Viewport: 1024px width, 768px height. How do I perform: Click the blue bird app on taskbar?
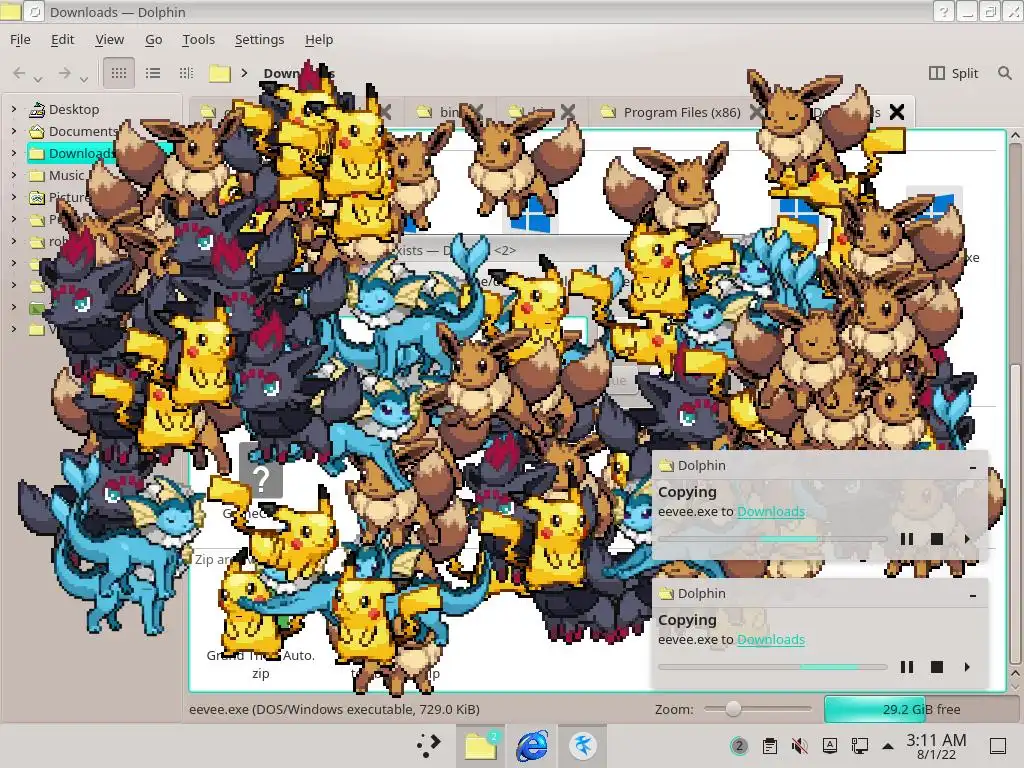click(x=582, y=745)
